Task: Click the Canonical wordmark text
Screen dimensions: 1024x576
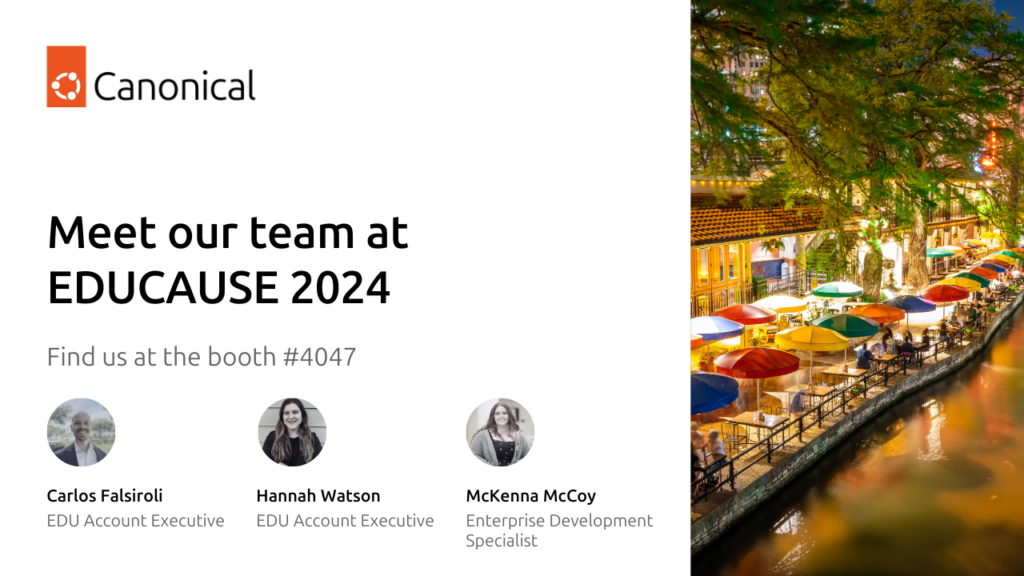Action: coord(174,86)
